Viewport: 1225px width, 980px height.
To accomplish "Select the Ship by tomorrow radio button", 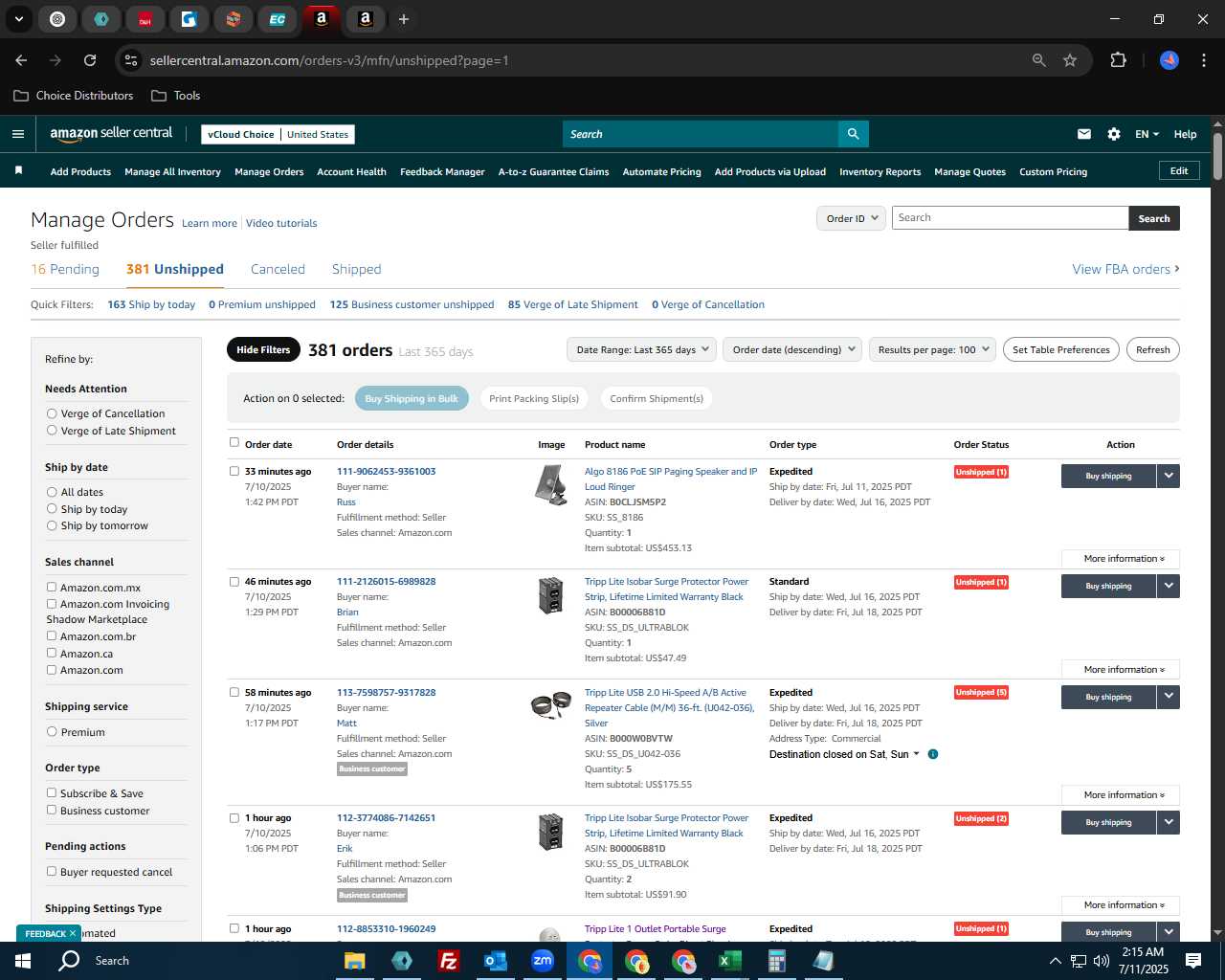I will click(52, 525).
